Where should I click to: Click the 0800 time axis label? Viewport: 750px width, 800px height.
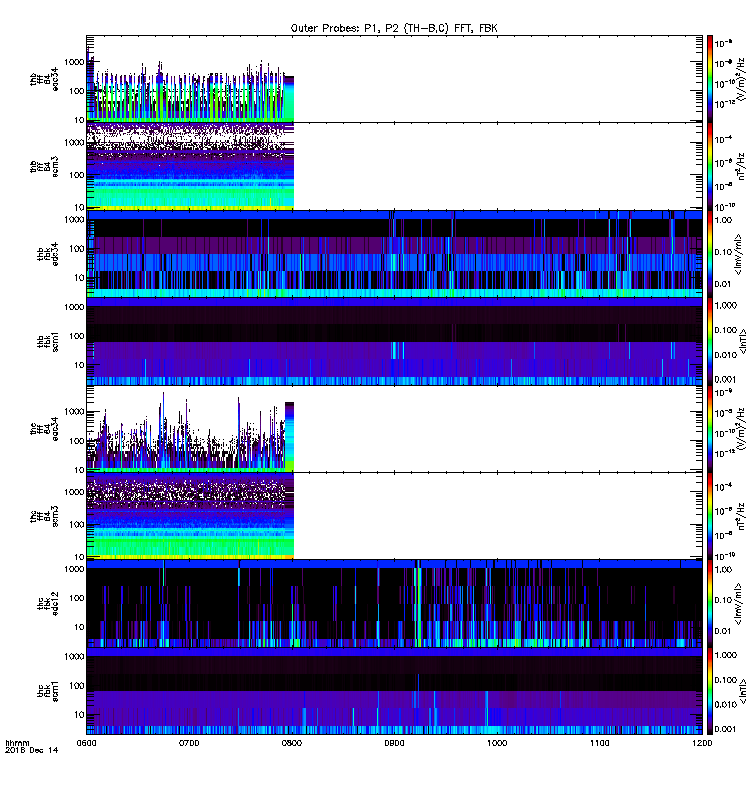pos(292,743)
